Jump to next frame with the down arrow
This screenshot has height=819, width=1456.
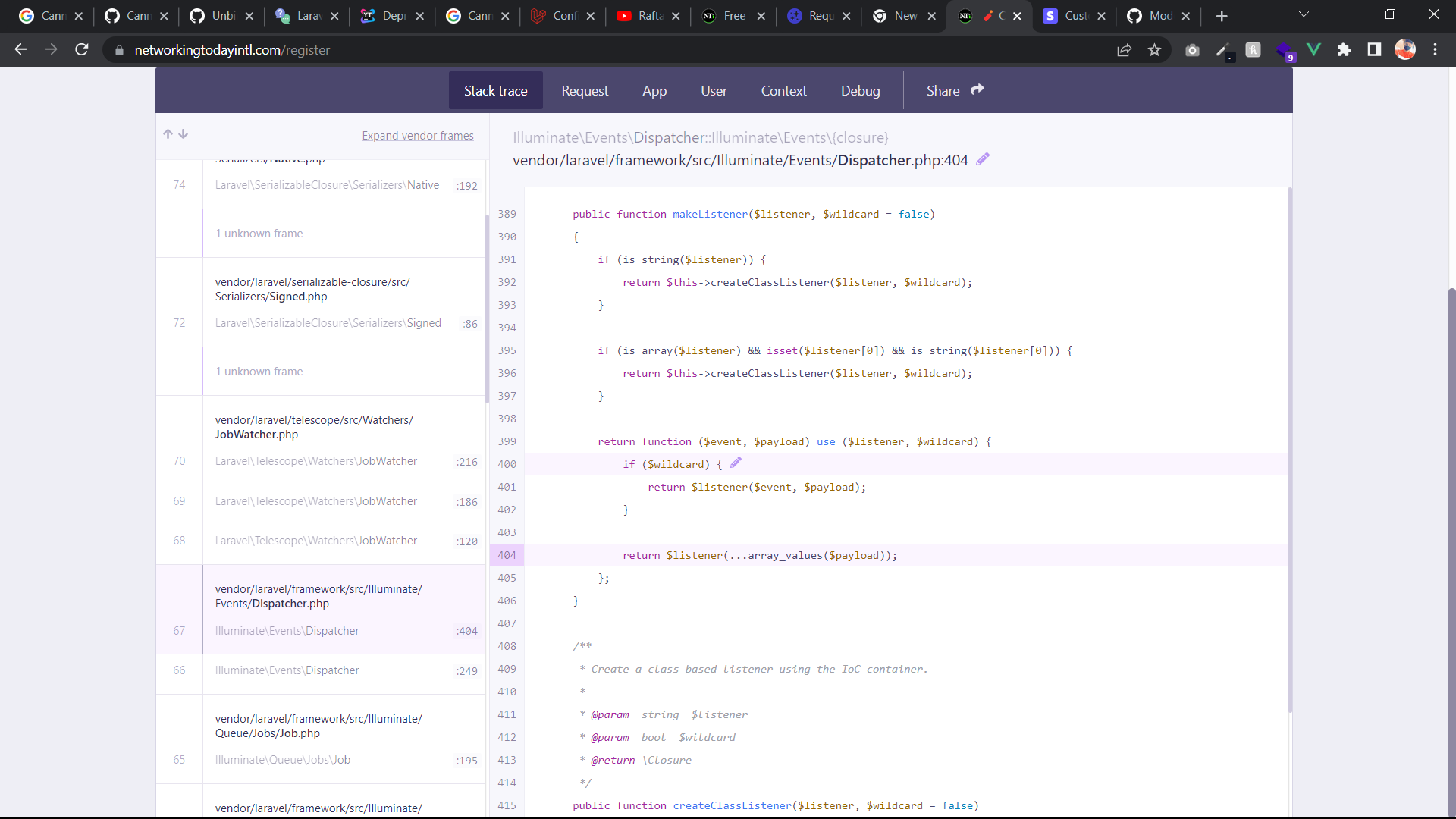184,133
